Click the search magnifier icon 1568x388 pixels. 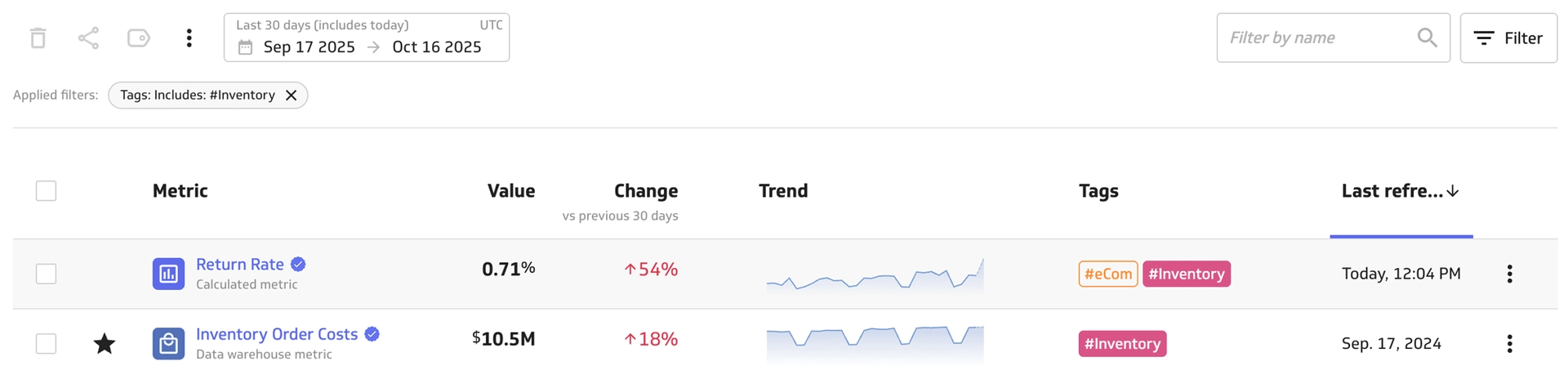click(x=1427, y=38)
